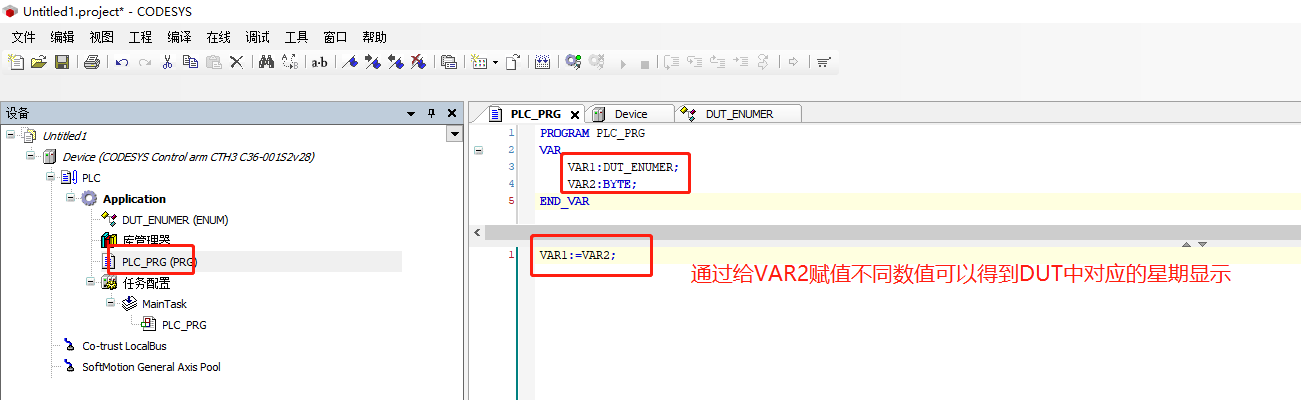1301x400 pixels.
Task: Open the 工程 menu
Action: click(141, 37)
